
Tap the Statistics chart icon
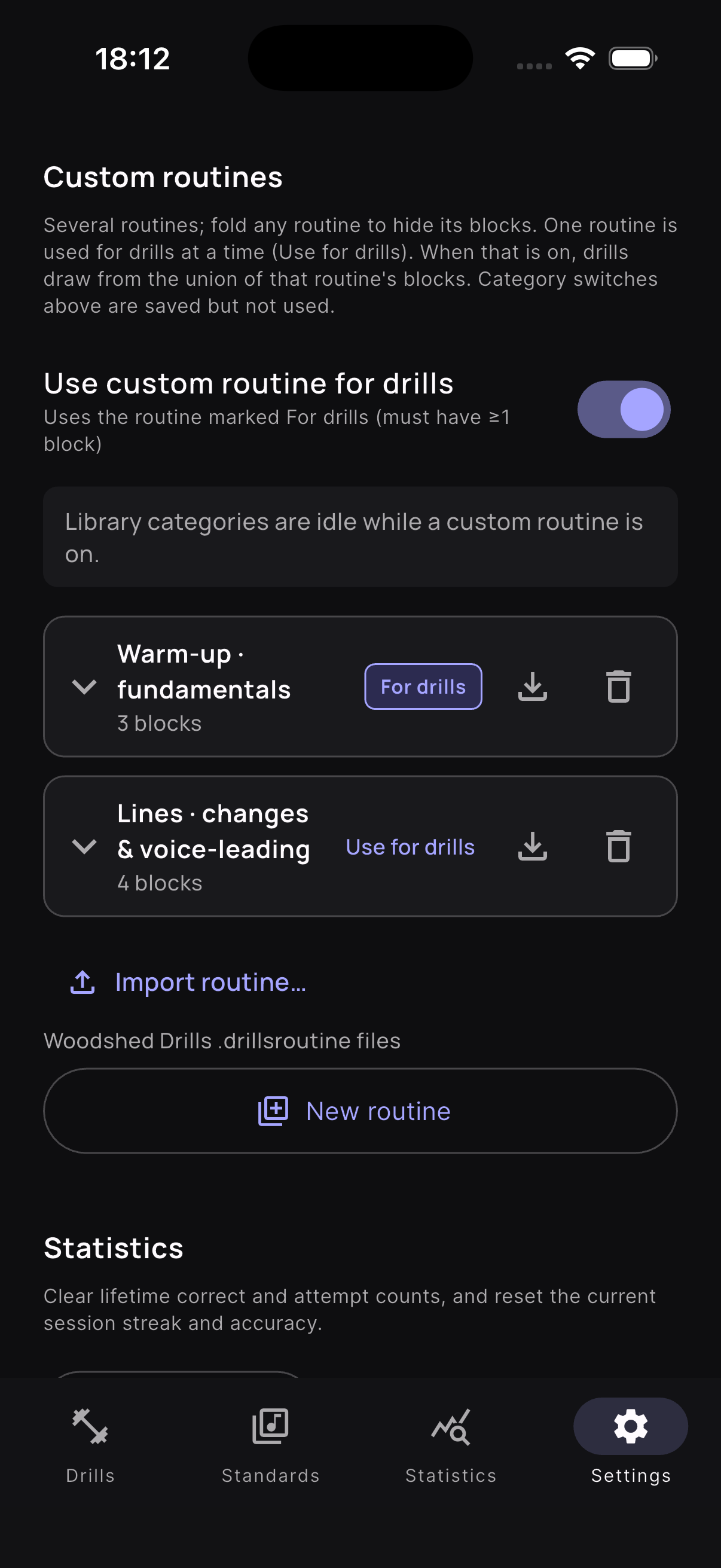point(451,1426)
